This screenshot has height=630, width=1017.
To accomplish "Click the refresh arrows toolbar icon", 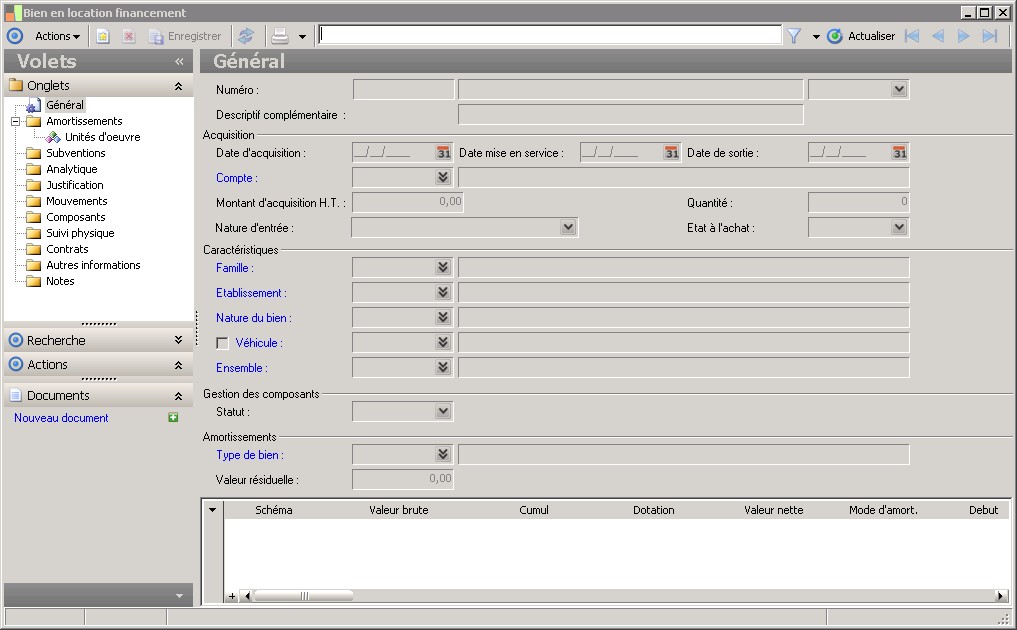I will coord(246,36).
